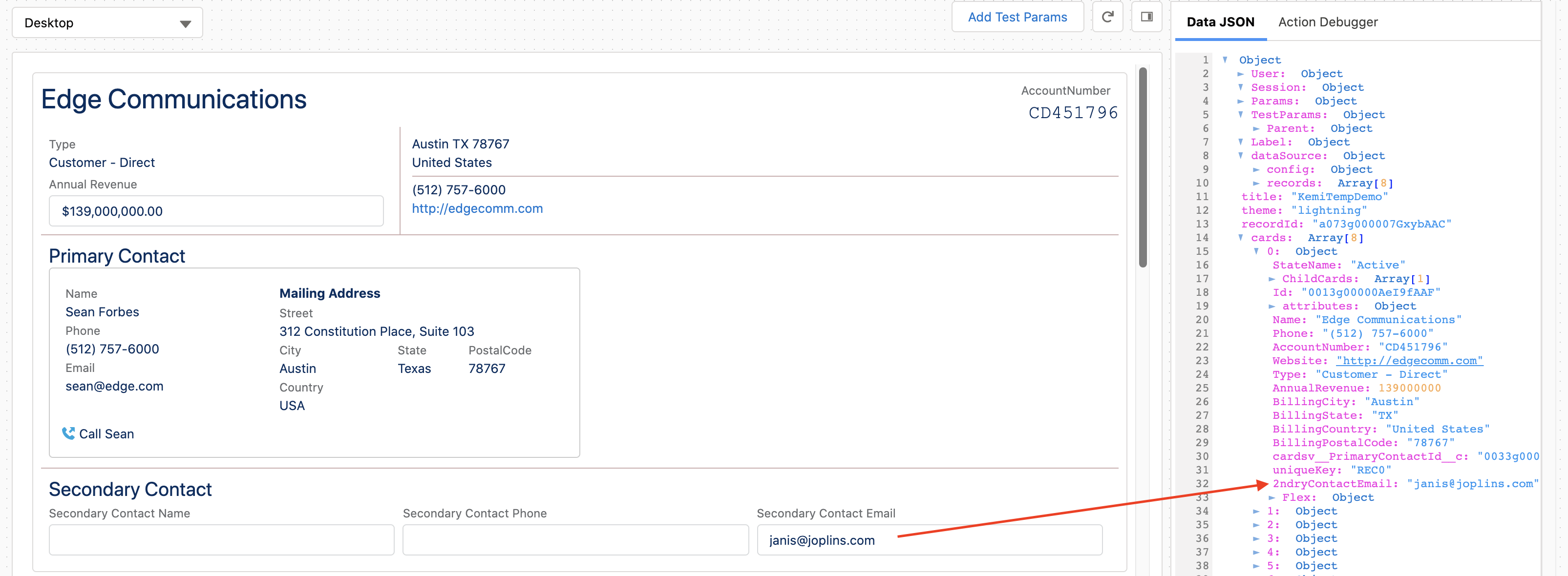Click the 2ndryContactEmail JSON line
Image resolution: width=1568 pixels, height=576 pixels.
(1405, 484)
